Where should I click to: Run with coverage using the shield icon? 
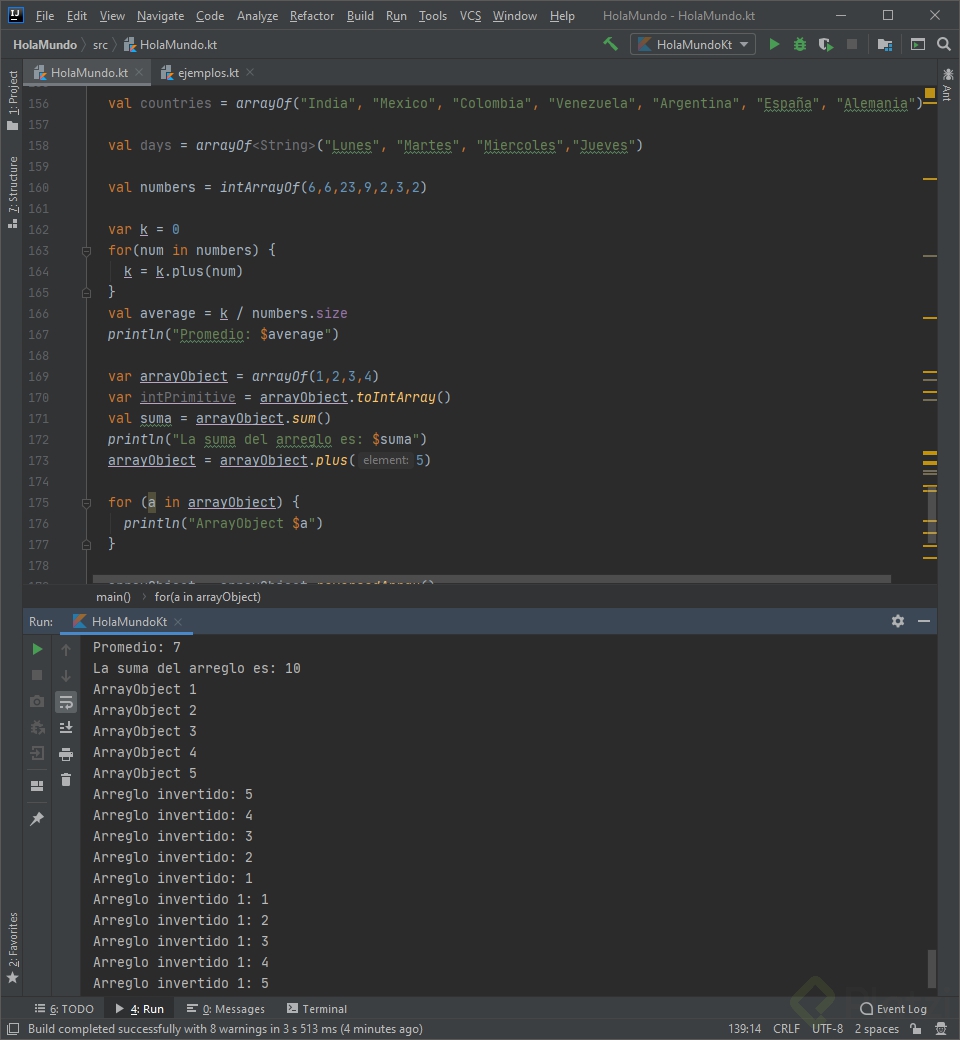click(825, 44)
